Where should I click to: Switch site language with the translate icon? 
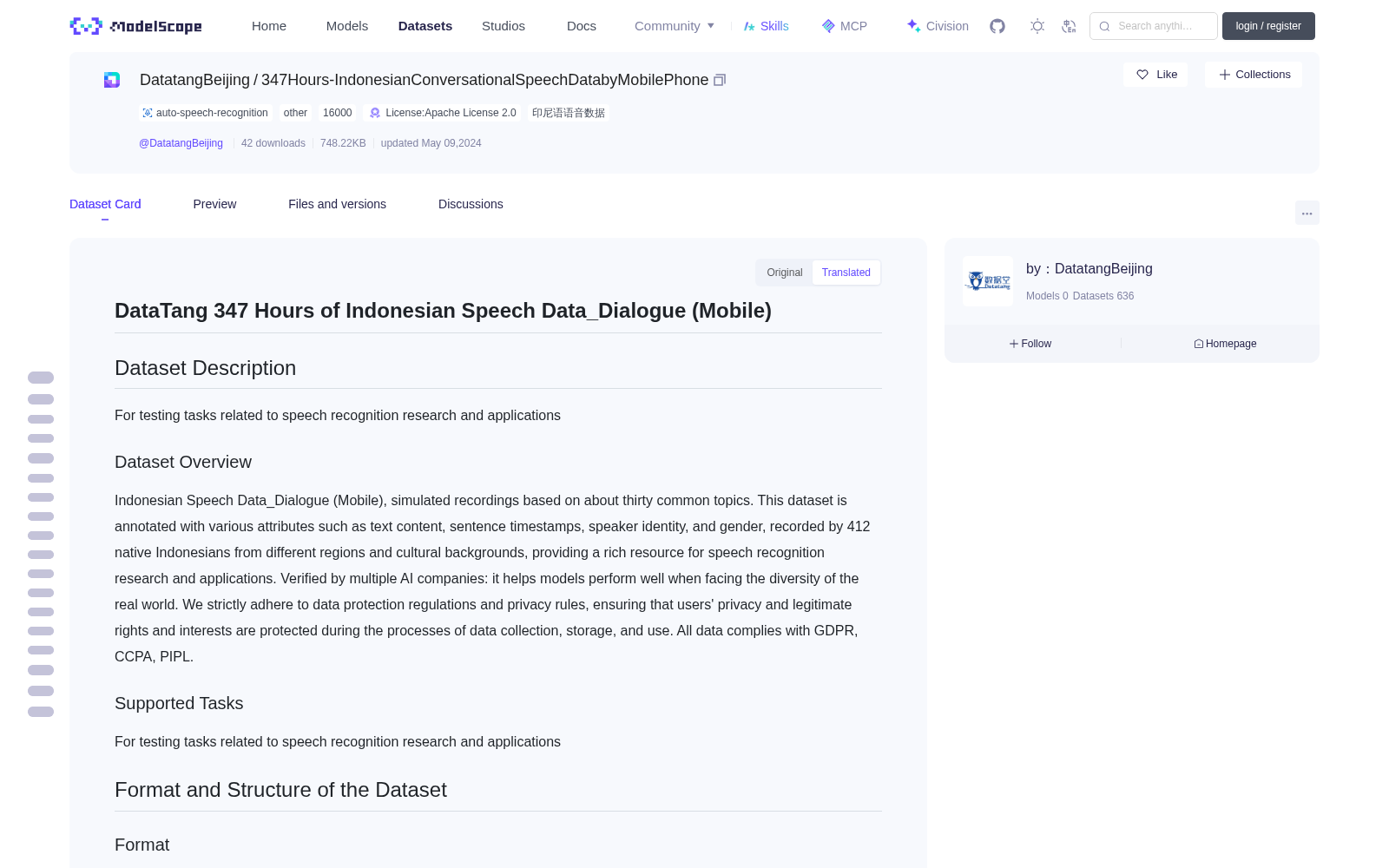click(x=1070, y=26)
